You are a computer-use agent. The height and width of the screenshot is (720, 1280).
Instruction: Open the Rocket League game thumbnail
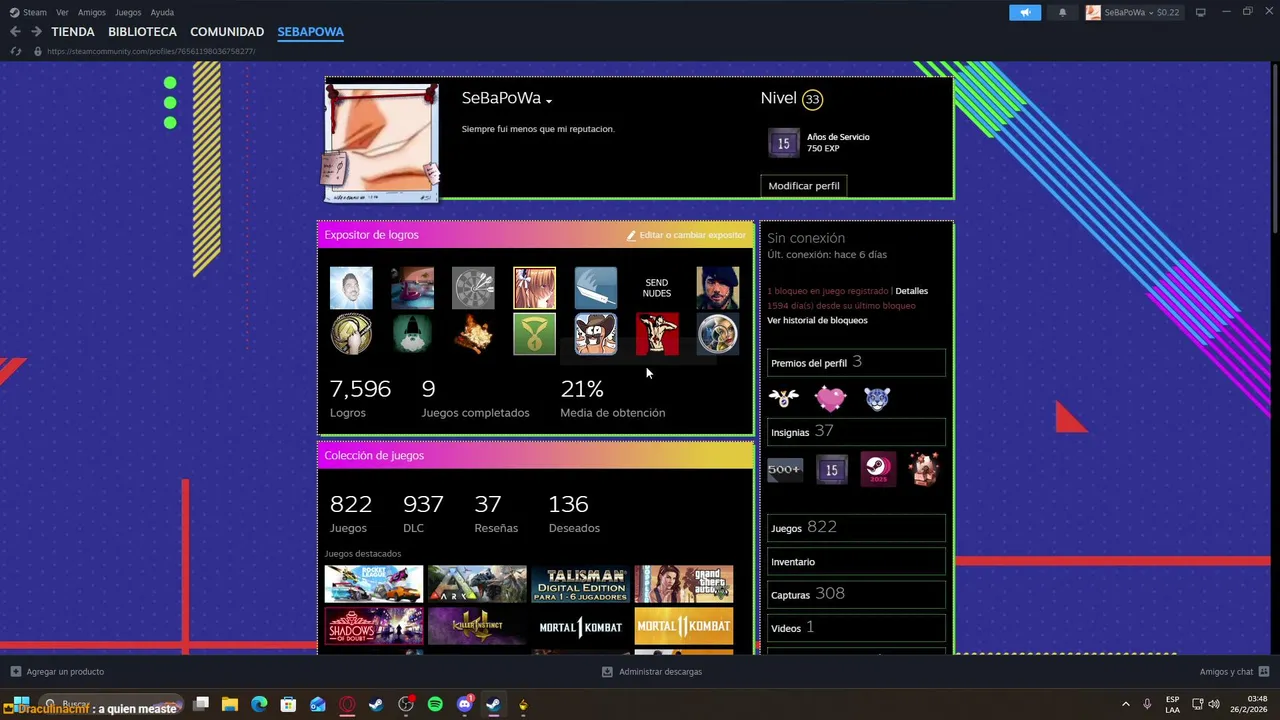(x=374, y=584)
